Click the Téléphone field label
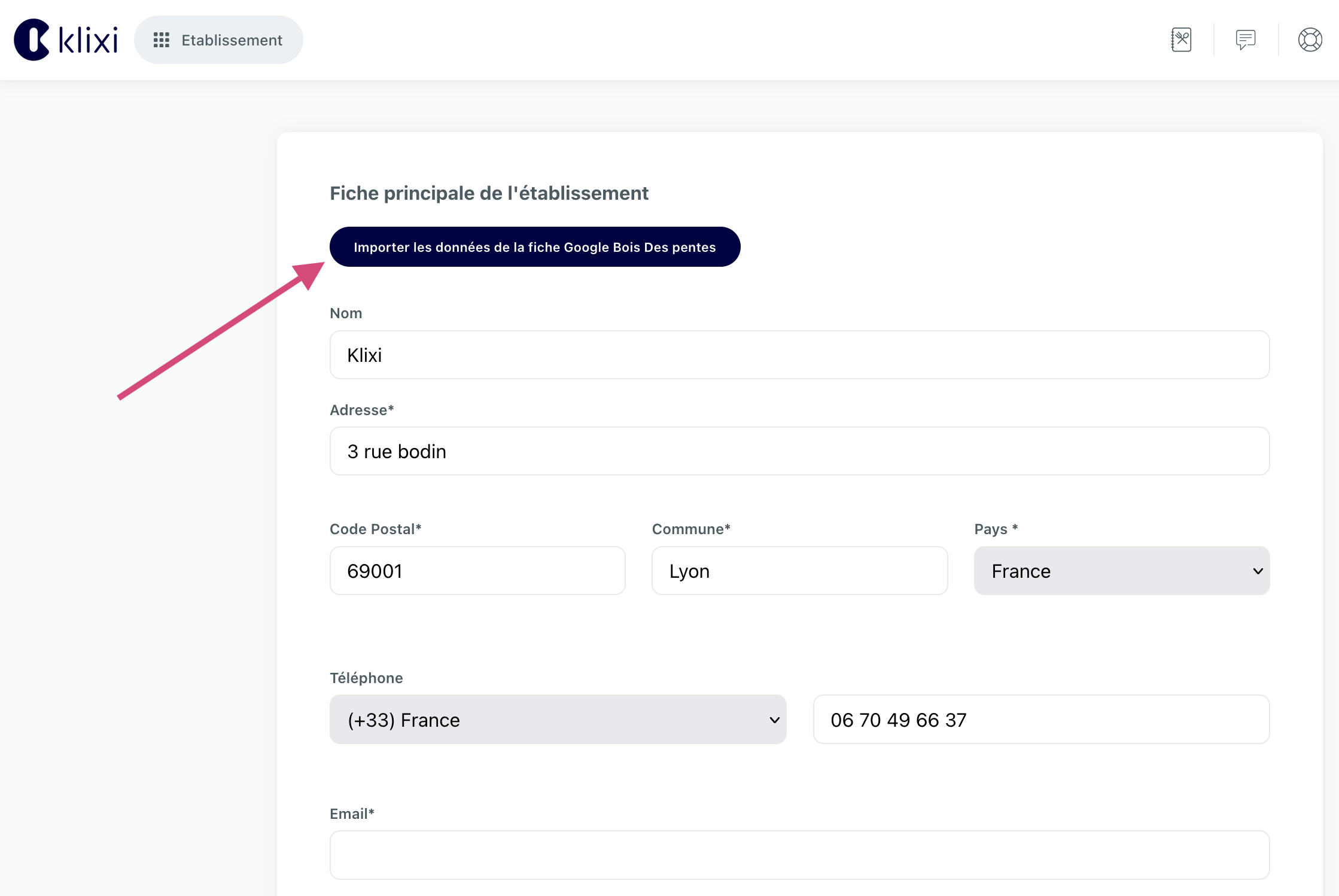 pyautogui.click(x=366, y=678)
